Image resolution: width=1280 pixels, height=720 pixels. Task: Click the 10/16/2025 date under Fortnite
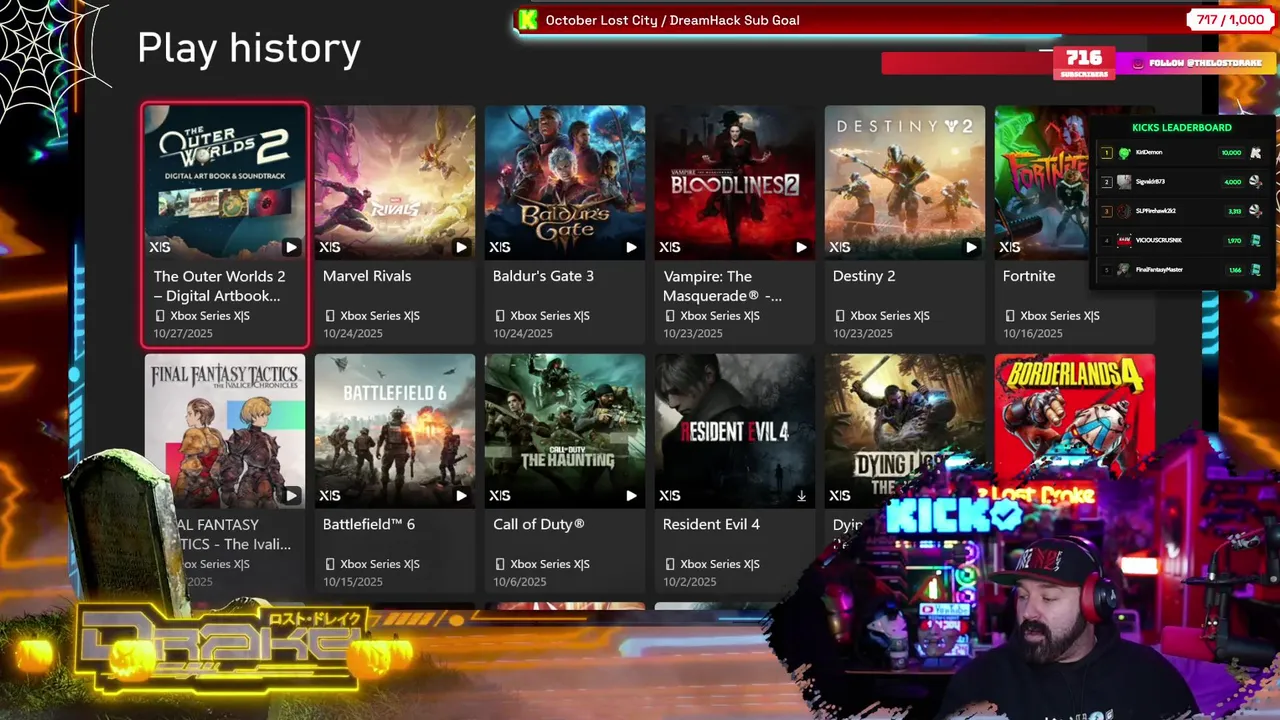(1033, 334)
